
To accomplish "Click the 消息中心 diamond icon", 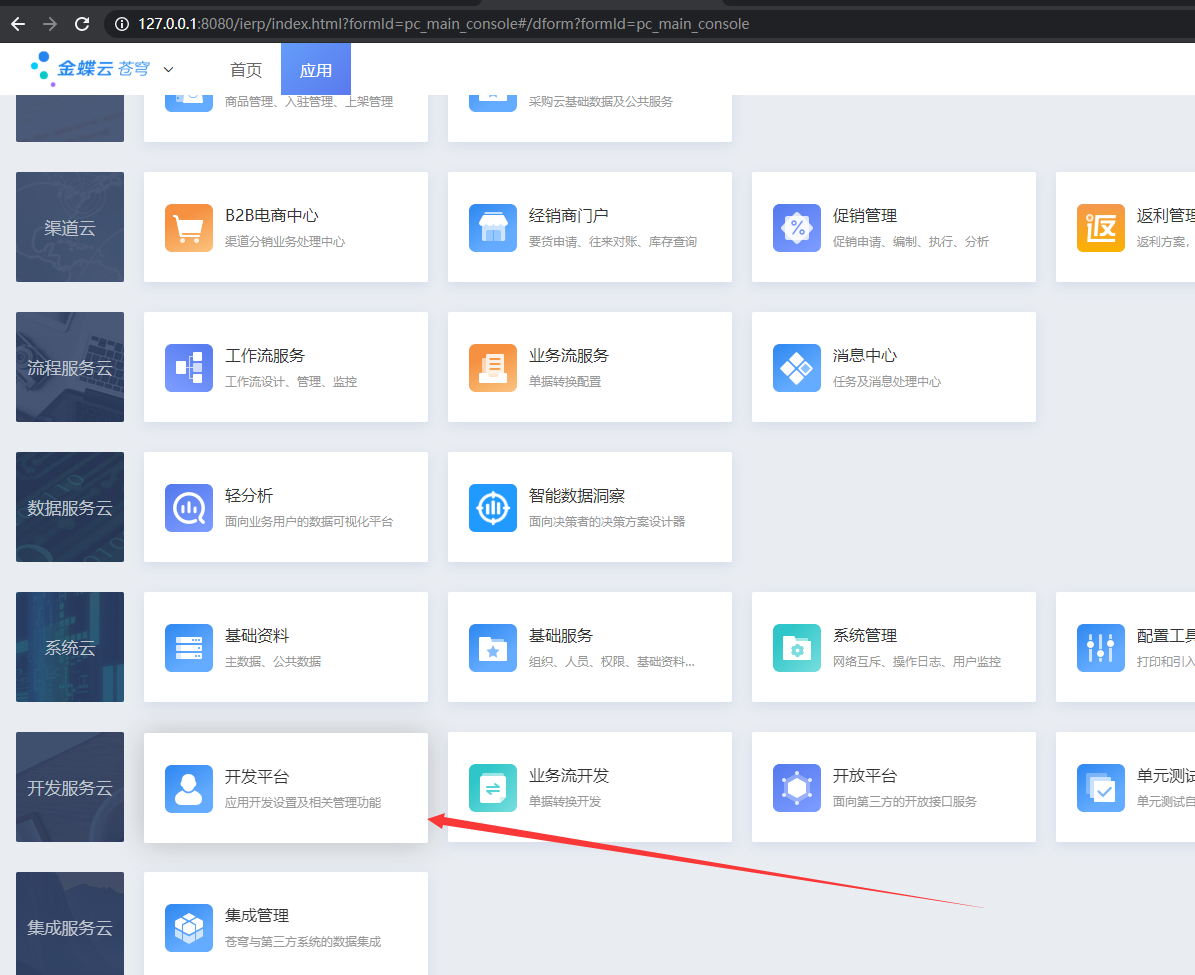I will [x=796, y=367].
